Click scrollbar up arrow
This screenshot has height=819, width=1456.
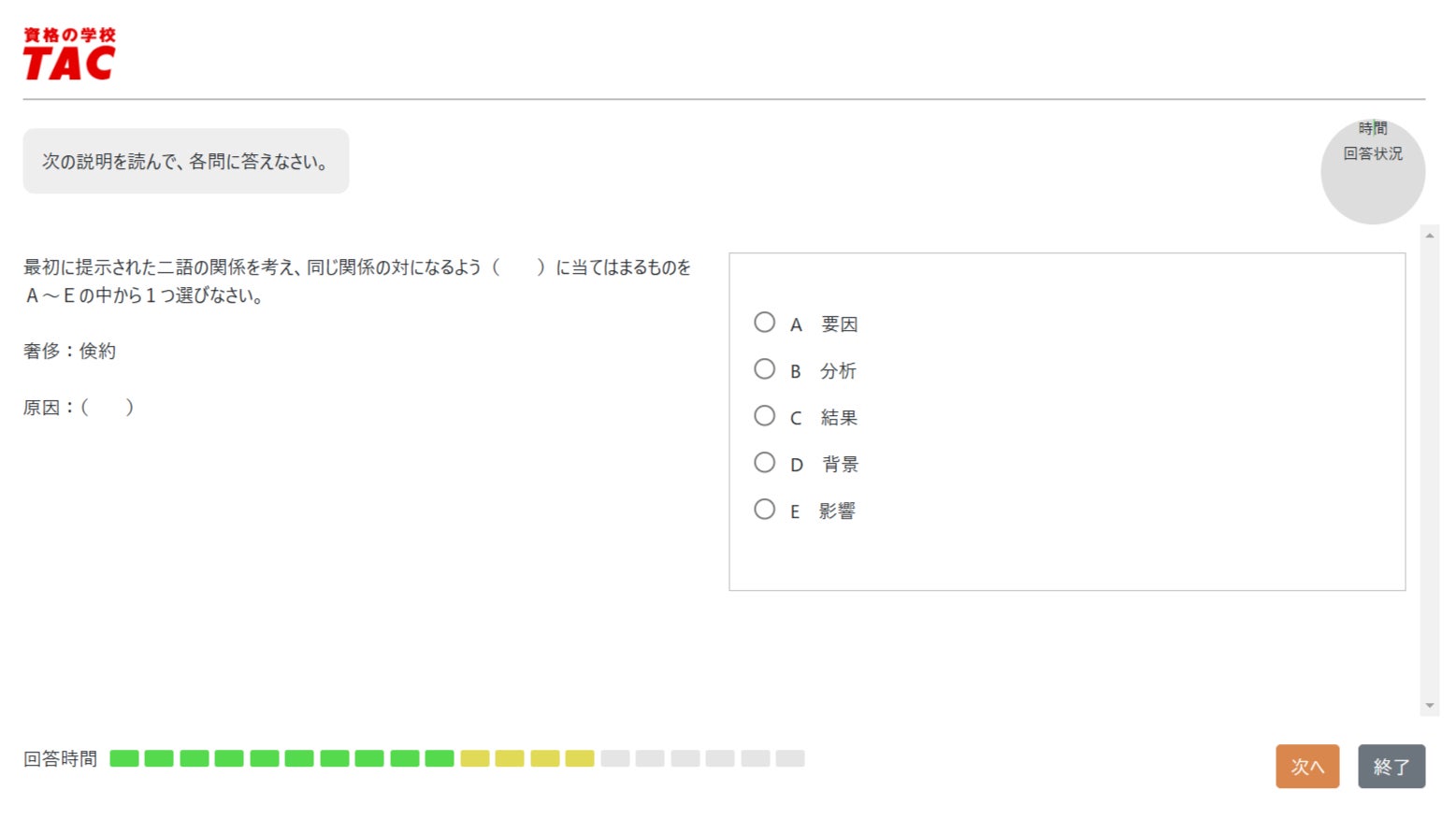1429,236
